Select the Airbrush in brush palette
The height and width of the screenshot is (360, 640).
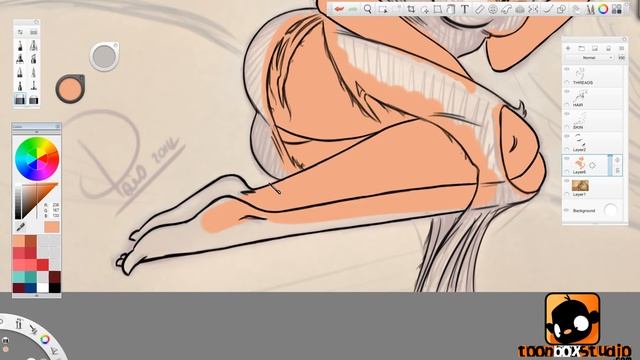pyautogui.click(x=33, y=46)
